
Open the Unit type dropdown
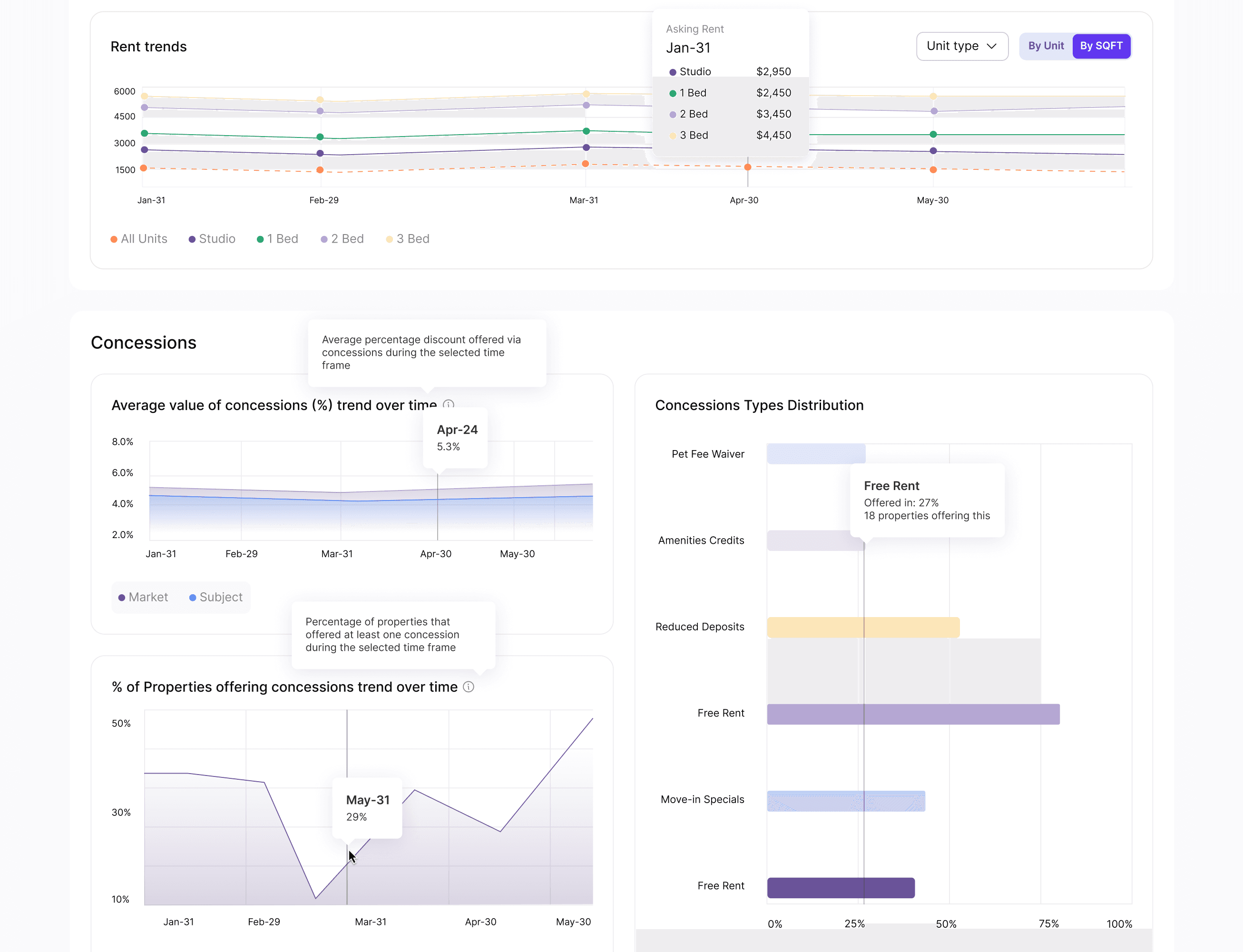coord(962,46)
